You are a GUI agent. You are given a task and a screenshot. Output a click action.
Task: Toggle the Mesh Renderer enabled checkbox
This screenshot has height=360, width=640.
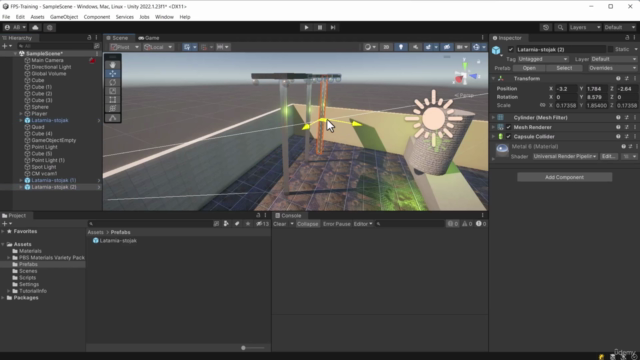[509, 127]
